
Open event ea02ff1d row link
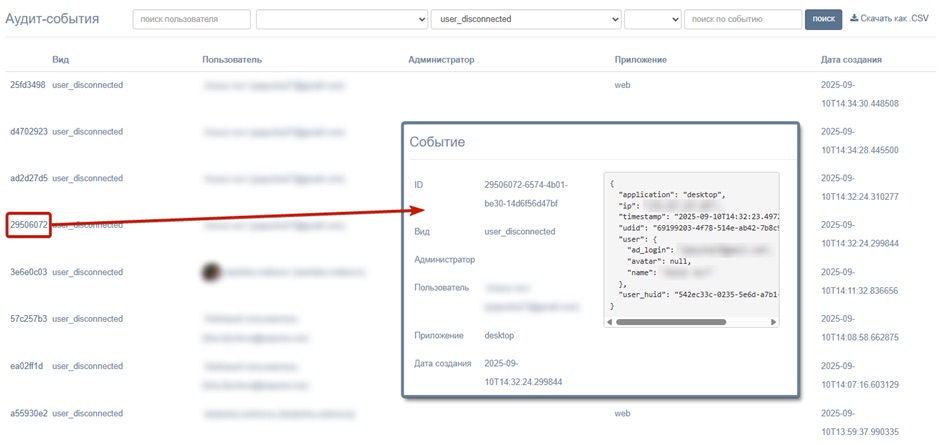click(28, 366)
